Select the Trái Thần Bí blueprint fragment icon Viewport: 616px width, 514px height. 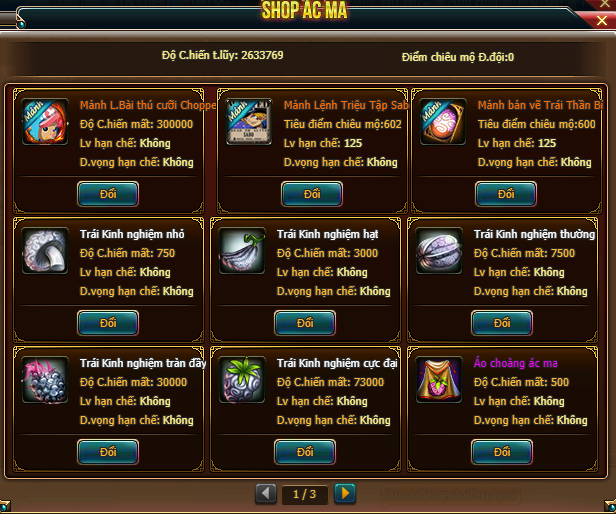coord(443,122)
